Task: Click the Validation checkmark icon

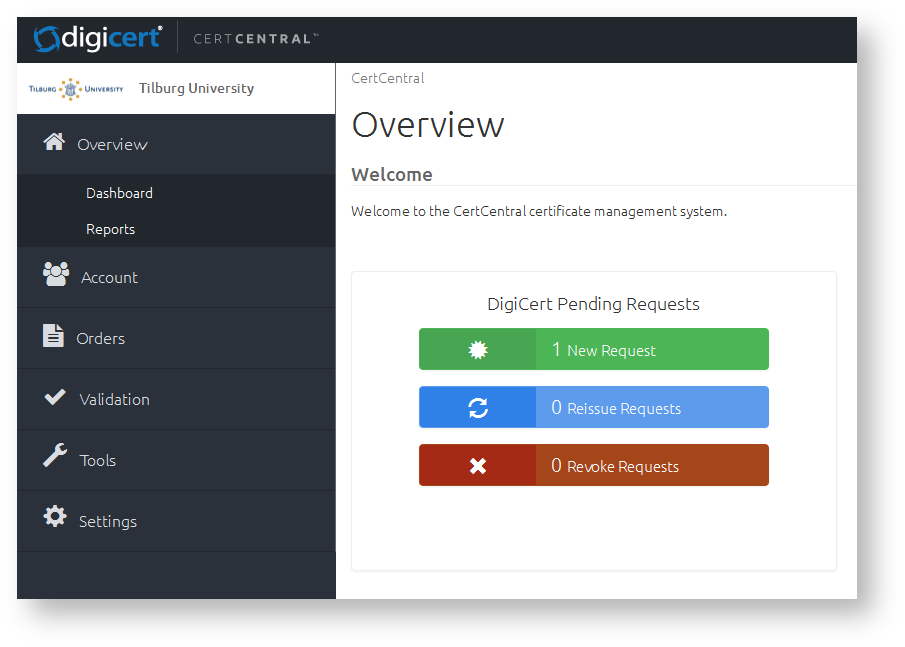Action: pyautogui.click(x=55, y=397)
